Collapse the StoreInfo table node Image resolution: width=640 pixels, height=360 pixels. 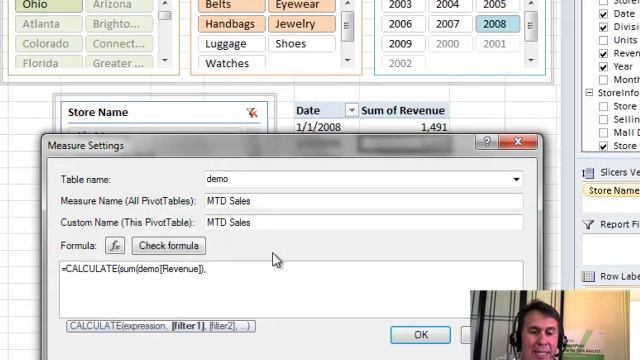pos(589,93)
